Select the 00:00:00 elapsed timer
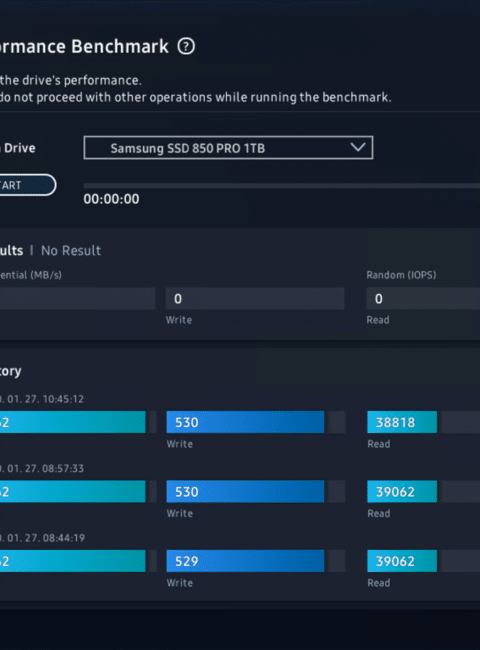 click(112, 199)
